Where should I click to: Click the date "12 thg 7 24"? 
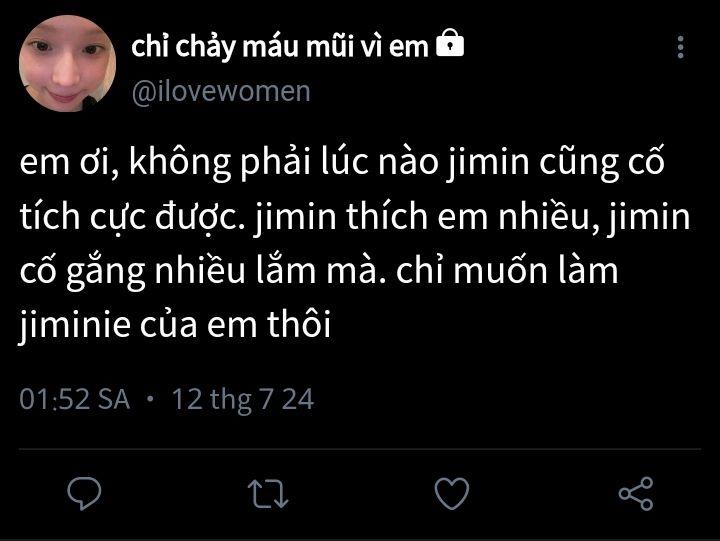[243, 400]
